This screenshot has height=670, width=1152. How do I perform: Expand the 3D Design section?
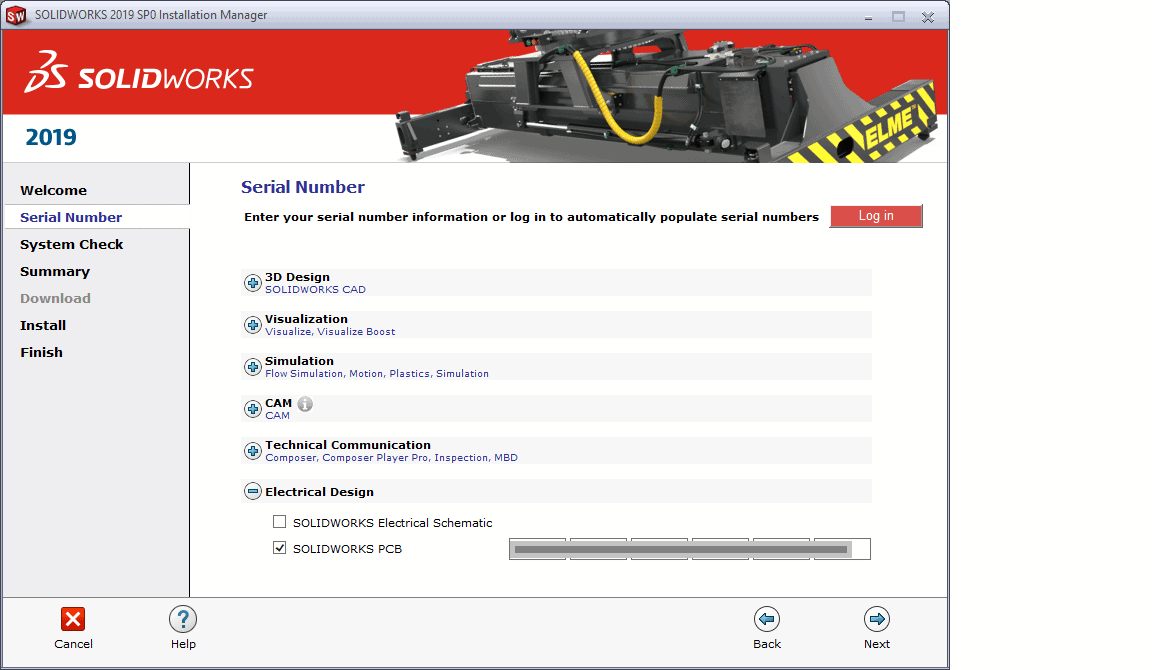click(253, 283)
